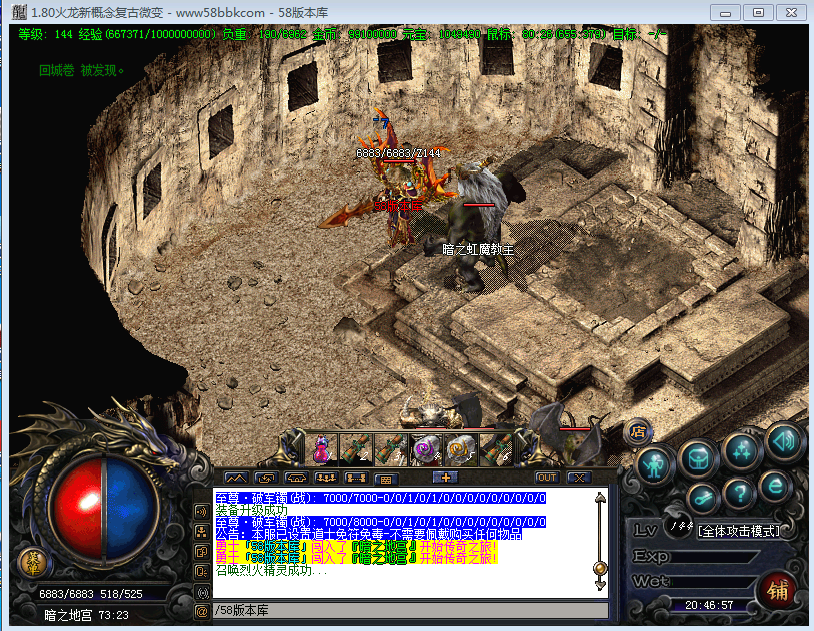Open the round gold 菜单 menu button
Screen dimensions: 814x631
[33, 563]
